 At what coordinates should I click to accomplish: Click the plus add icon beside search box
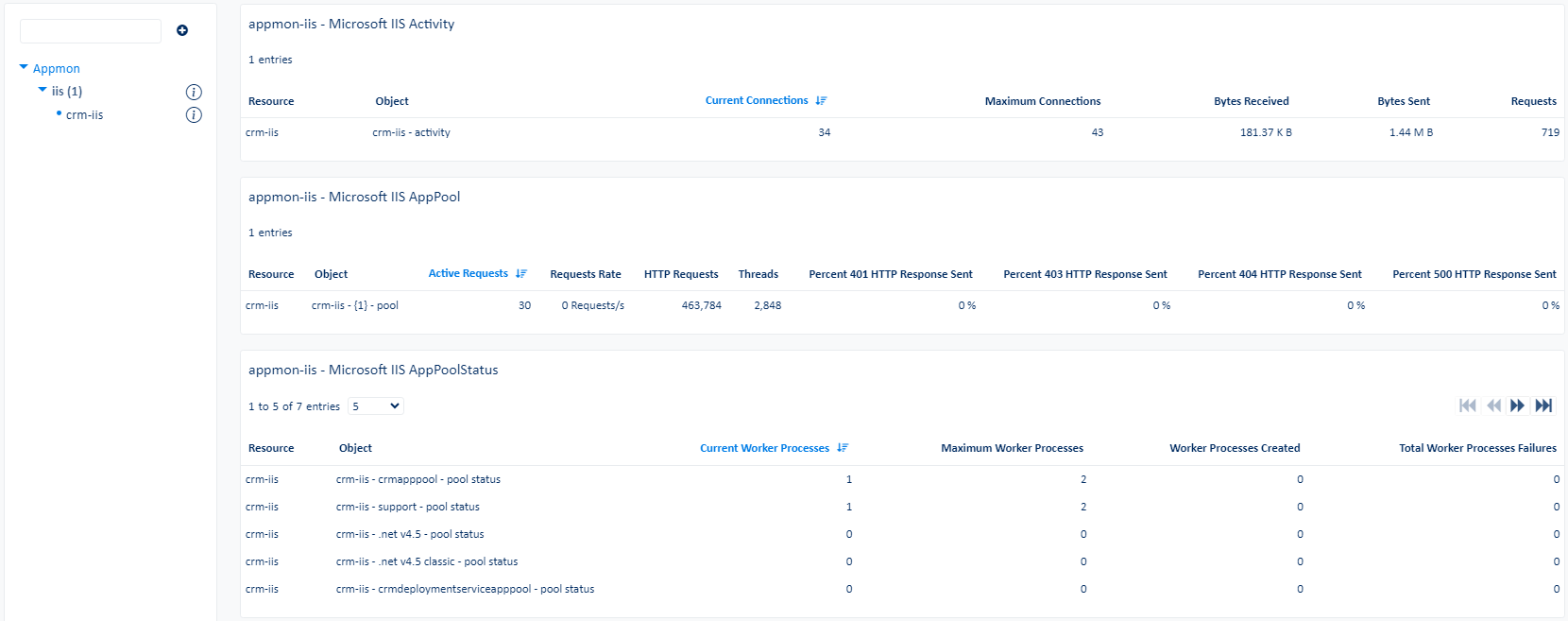click(x=182, y=30)
